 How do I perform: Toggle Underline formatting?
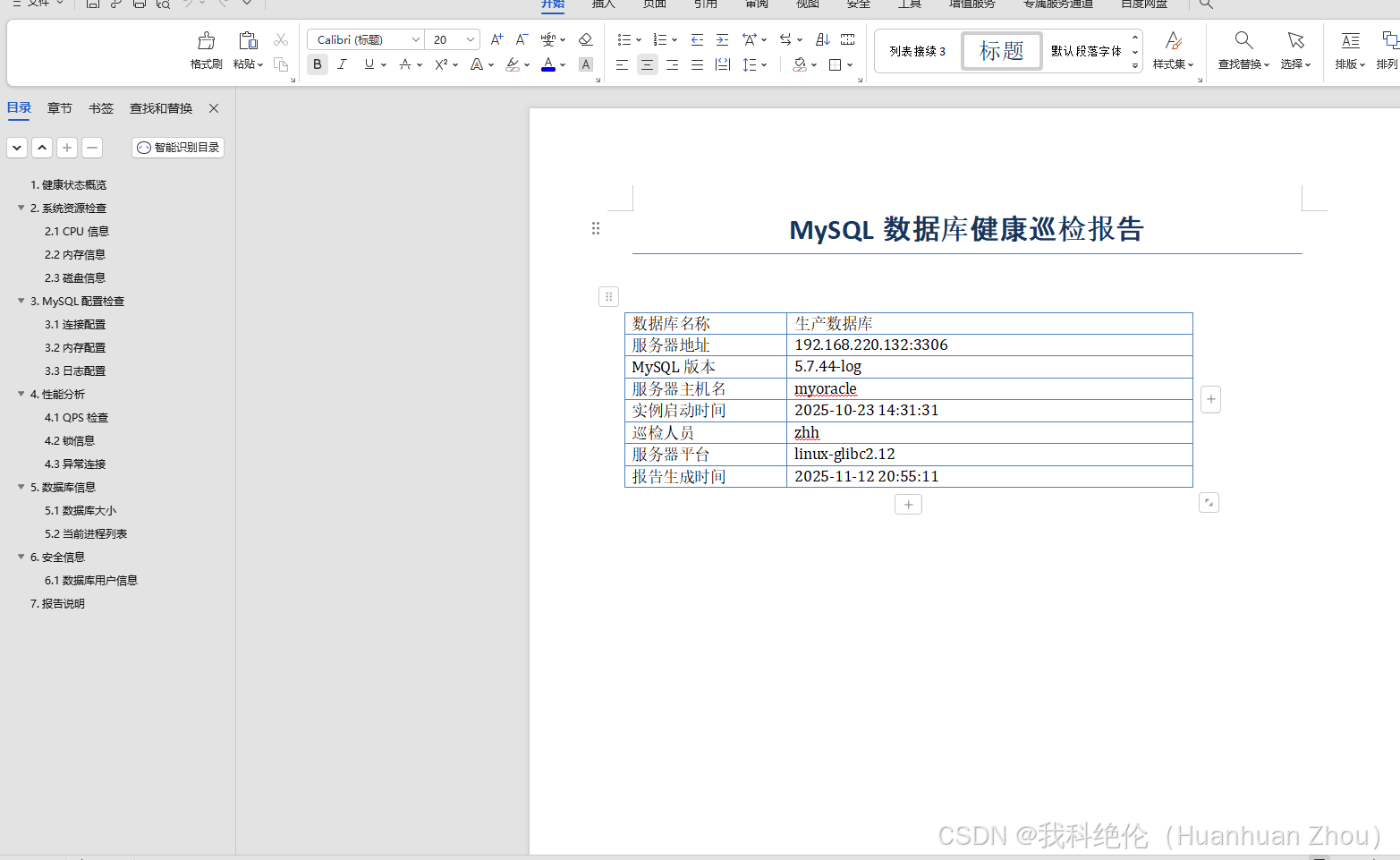(369, 64)
